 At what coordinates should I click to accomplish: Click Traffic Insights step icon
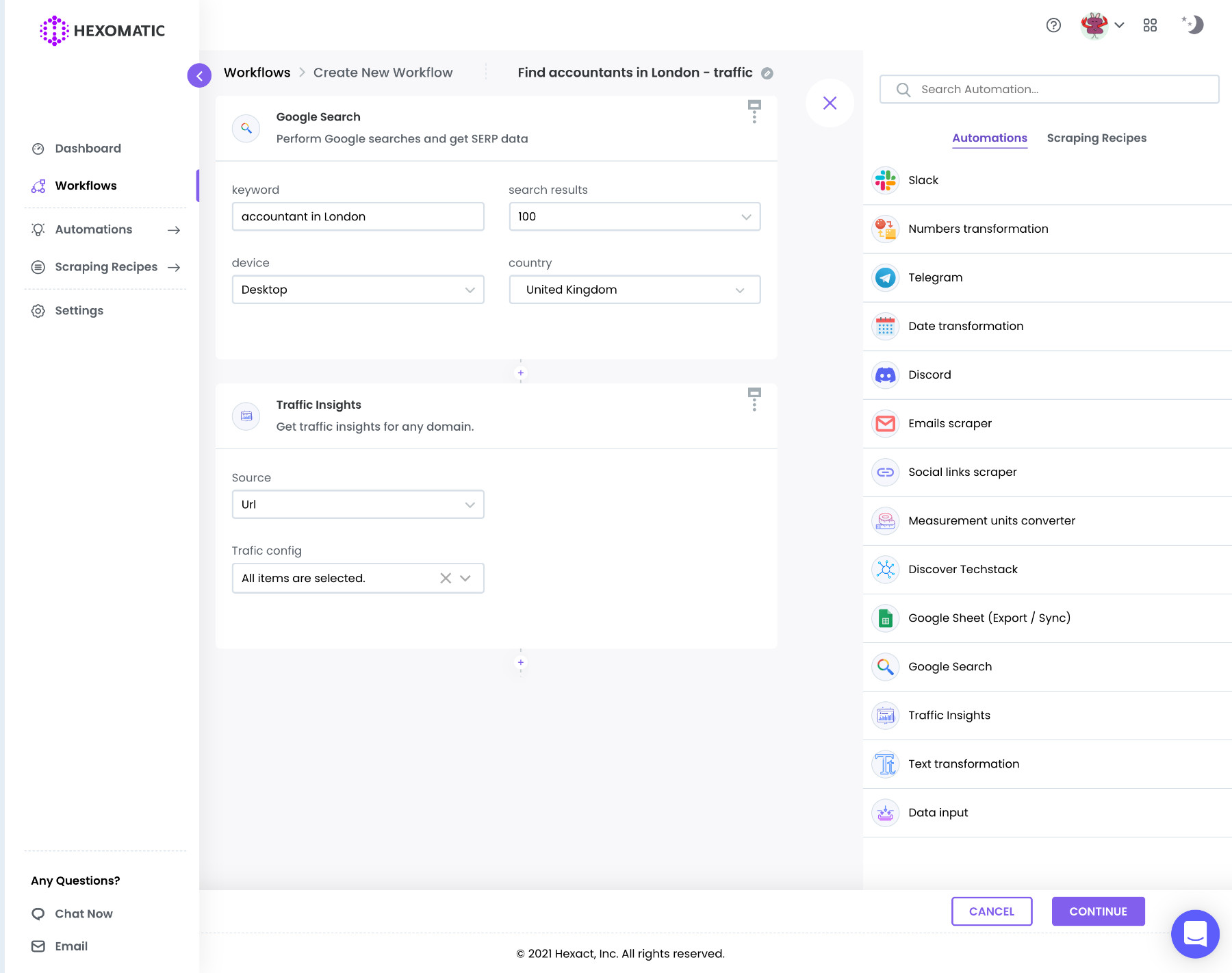[246, 416]
